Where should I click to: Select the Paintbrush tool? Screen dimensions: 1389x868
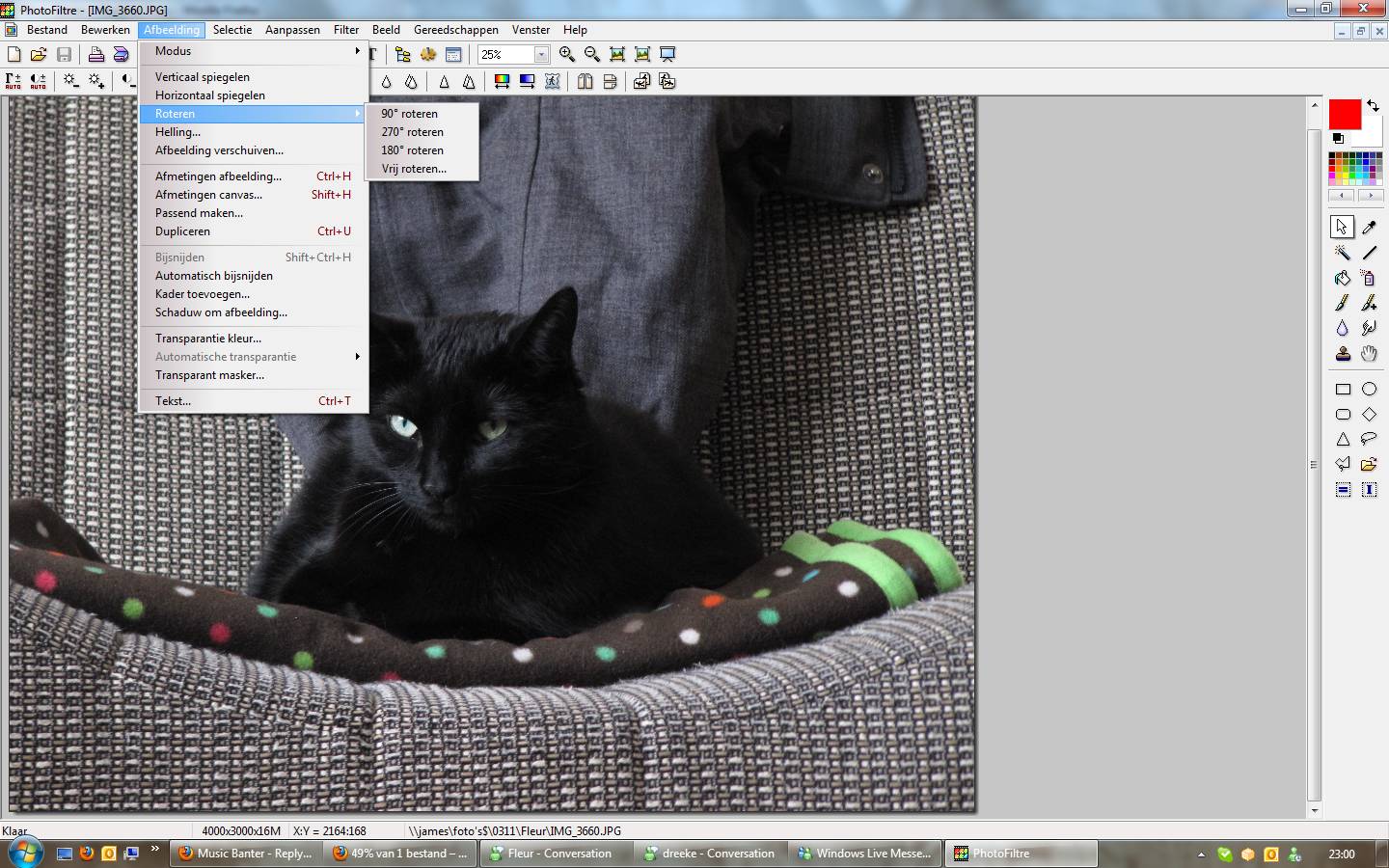[x=1342, y=303]
